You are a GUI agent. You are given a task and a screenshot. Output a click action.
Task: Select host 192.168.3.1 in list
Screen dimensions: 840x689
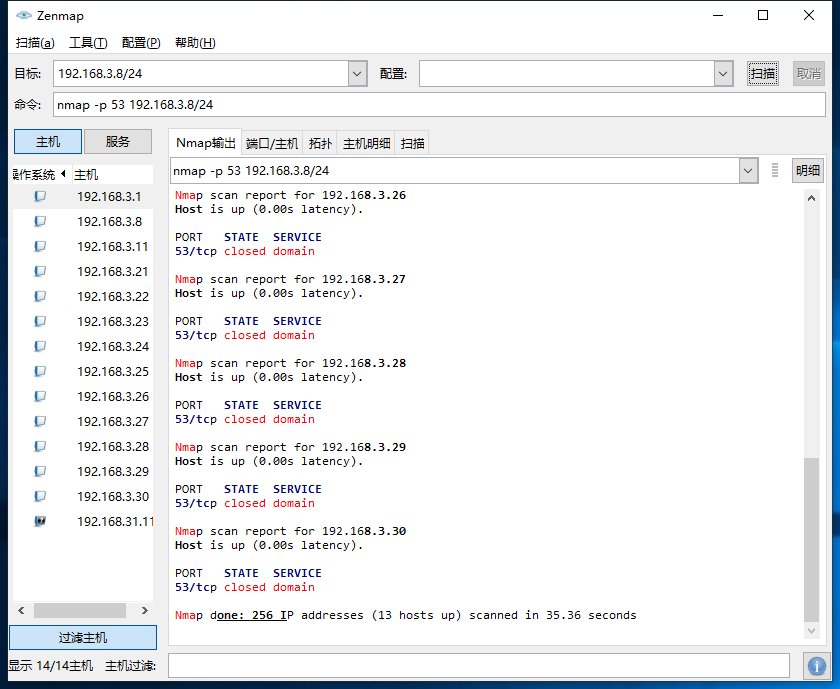click(83, 196)
